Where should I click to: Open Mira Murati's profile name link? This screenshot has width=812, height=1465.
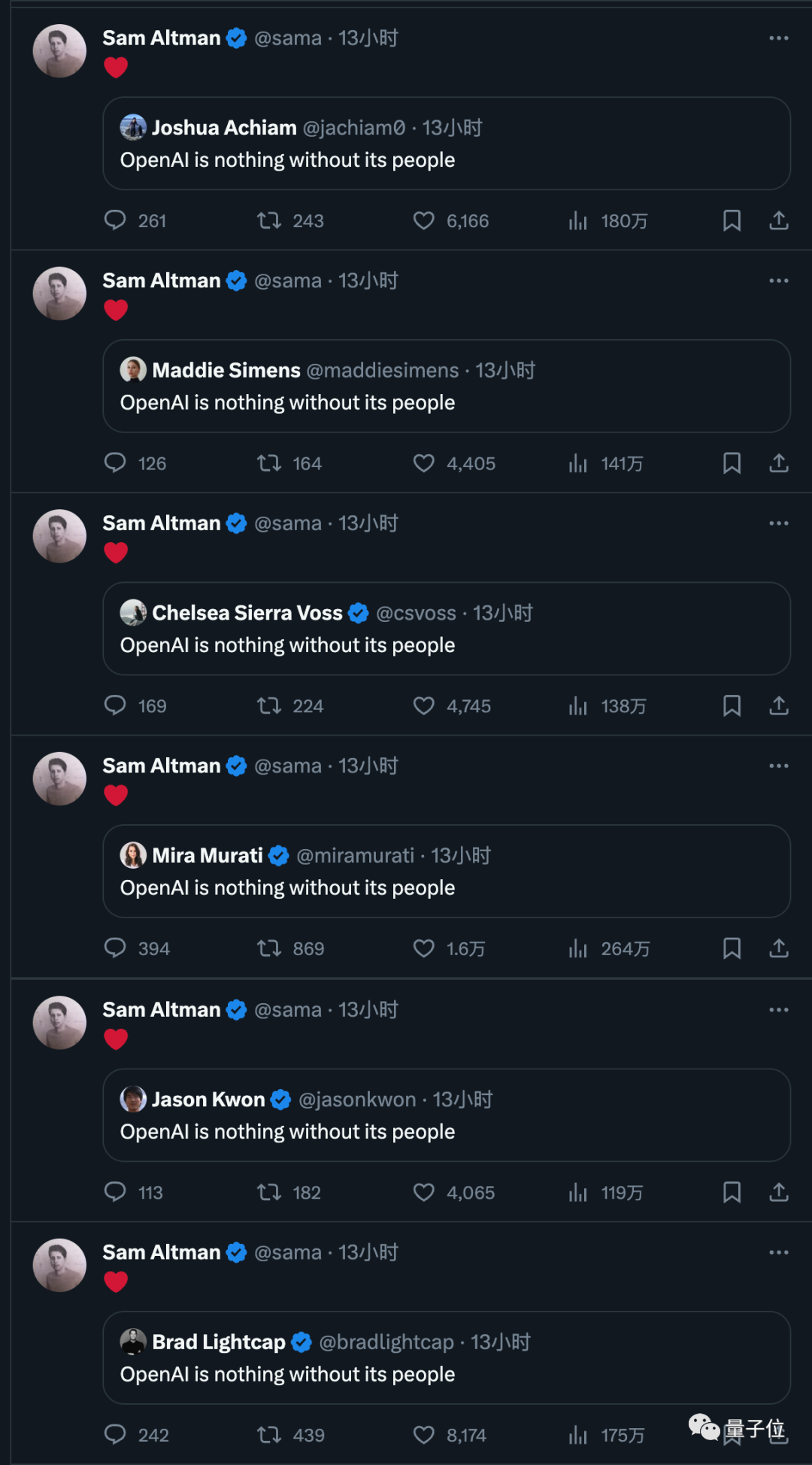208,856
